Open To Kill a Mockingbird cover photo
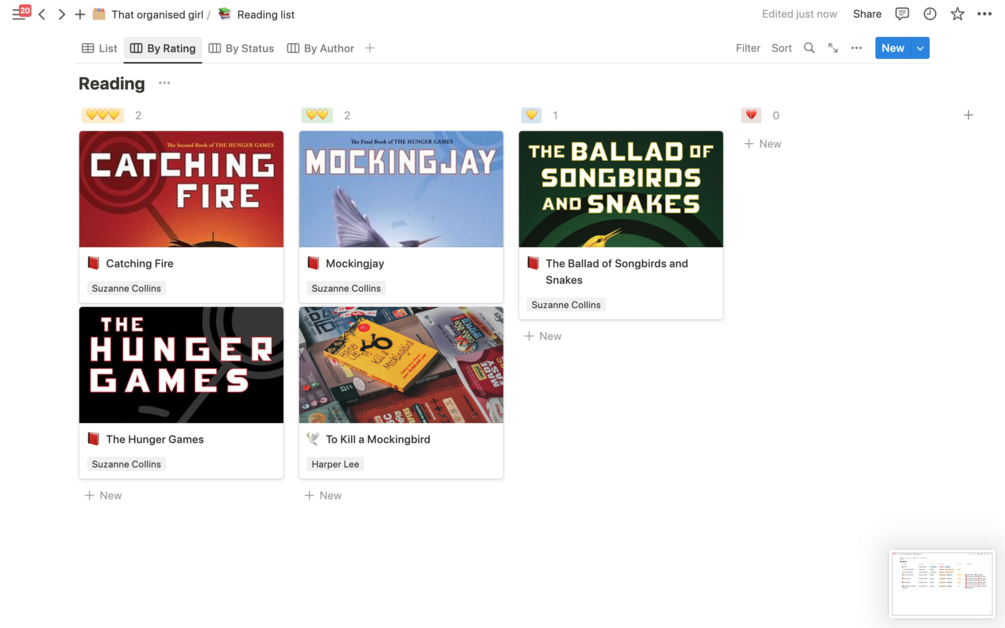Image resolution: width=1005 pixels, height=628 pixels. [x=401, y=365]
